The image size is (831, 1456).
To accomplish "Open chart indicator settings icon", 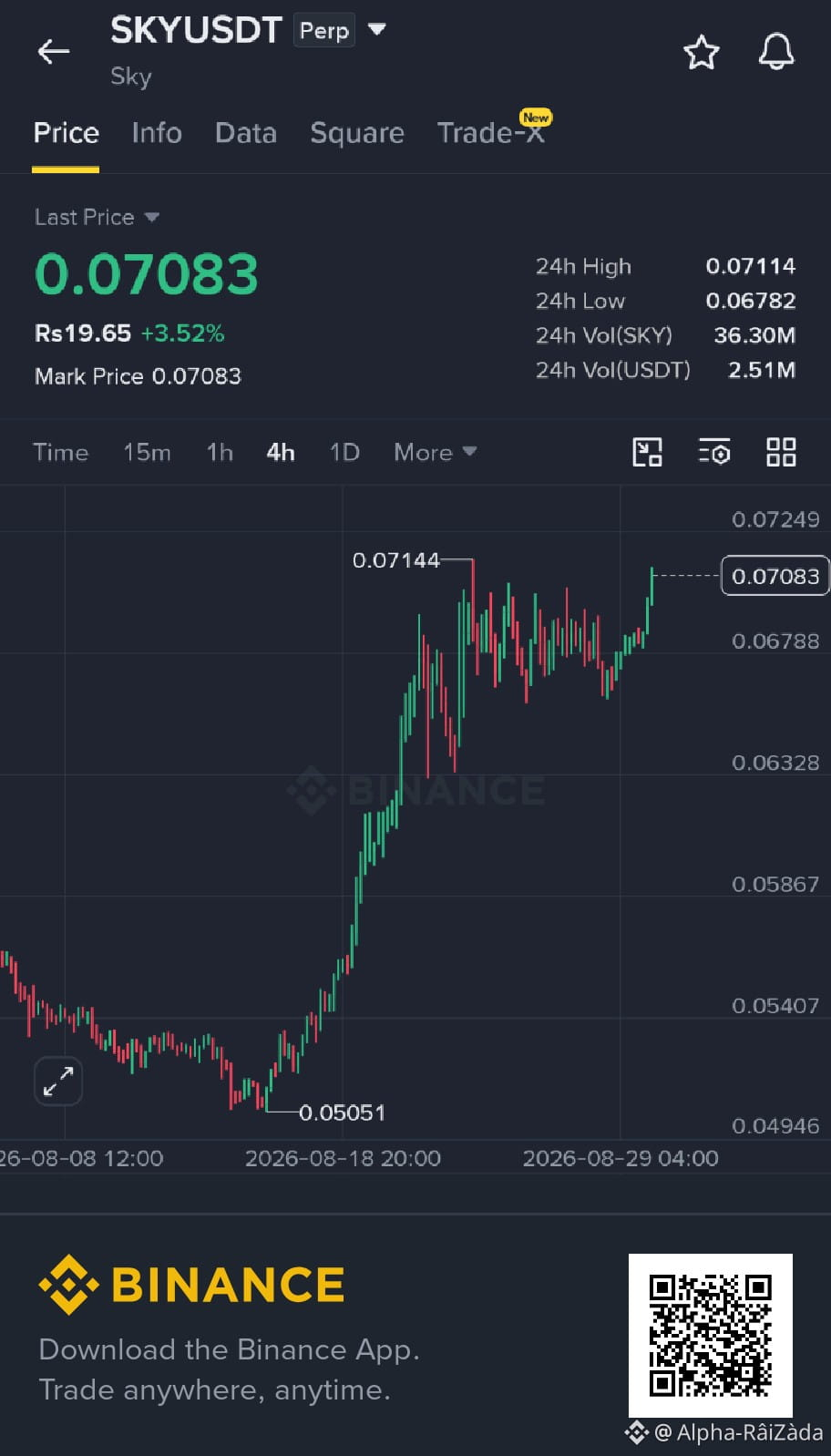I will click(x=714, y=452).
